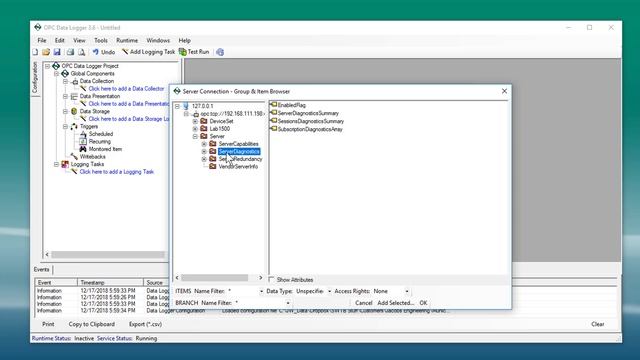Click Add Logging Task in toolbar
This screenshot has width=640, height=360.
(x=148, y=52)
